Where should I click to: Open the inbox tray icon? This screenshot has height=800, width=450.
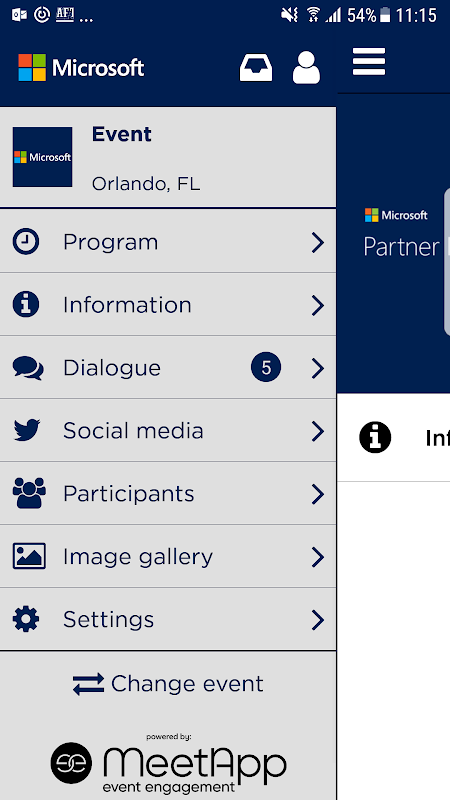point(256,68)
